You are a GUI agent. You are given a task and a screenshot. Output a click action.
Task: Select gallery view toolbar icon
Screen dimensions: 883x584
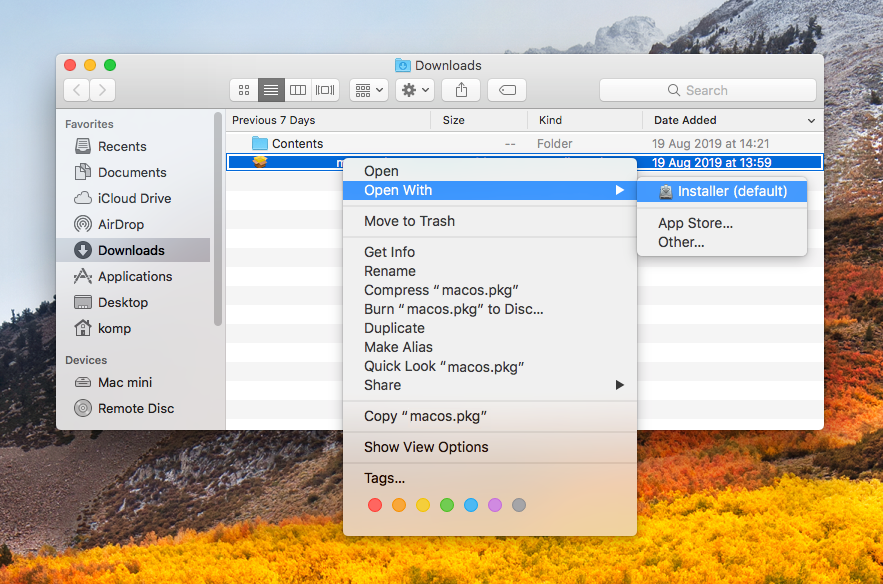(325, 90)
